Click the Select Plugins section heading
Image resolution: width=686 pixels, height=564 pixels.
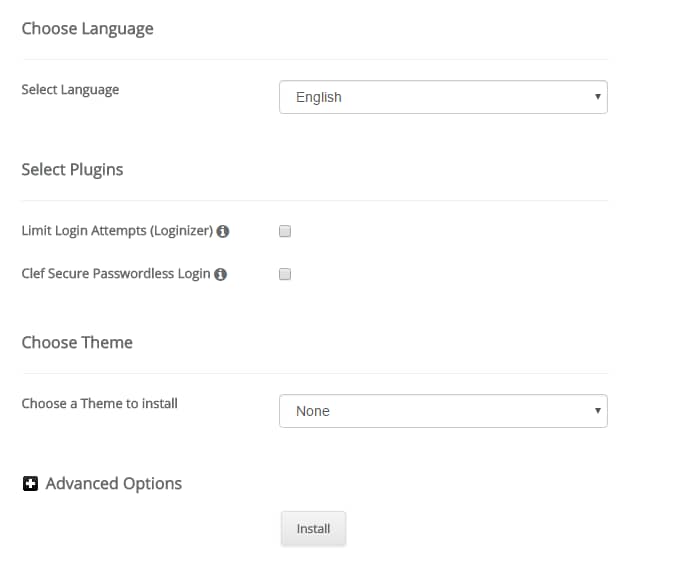click(x=73, y=170)
